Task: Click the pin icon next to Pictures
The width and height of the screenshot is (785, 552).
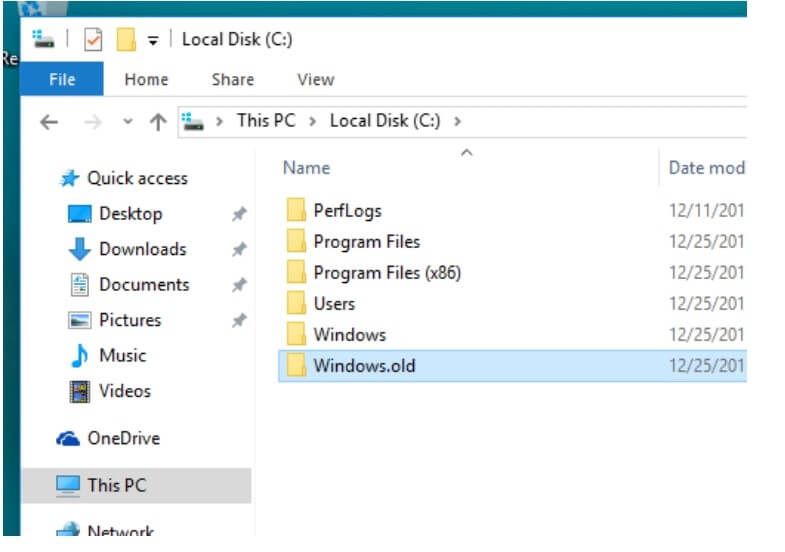Action: pyautogui.click(x=239, y=320)
